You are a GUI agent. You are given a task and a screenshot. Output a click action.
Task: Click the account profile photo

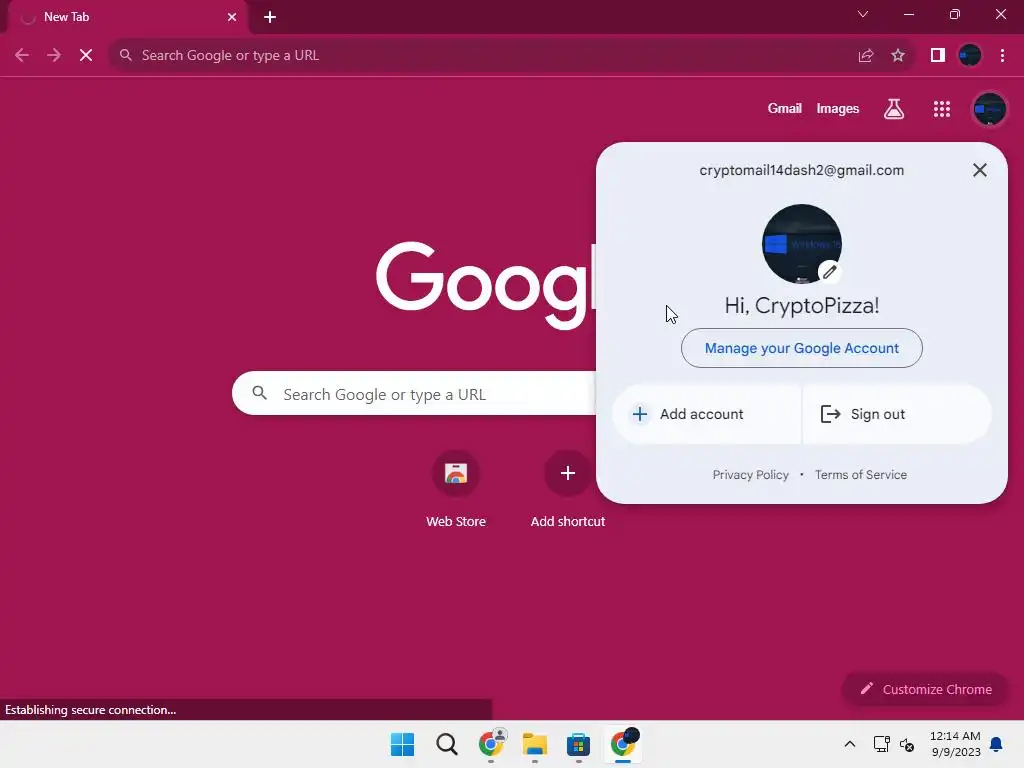pos(801,244)
